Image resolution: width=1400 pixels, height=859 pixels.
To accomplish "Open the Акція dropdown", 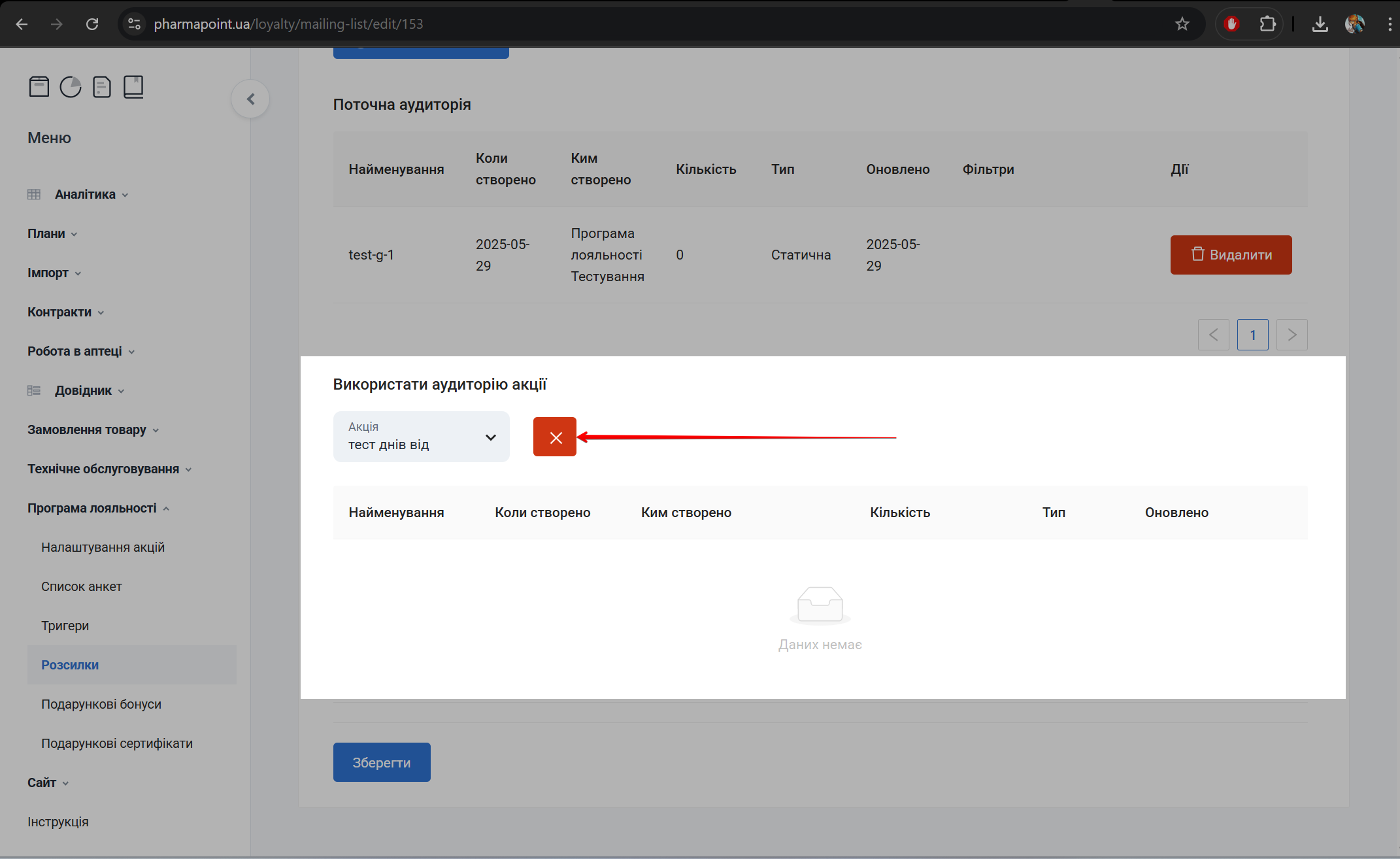I will click(421, 437).
